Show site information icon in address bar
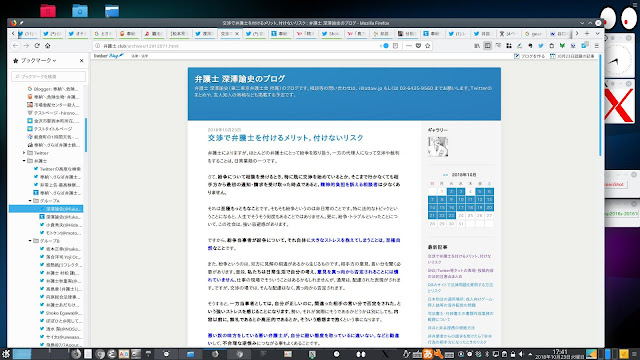The height and width of the screenshot is (360, 640). tap(97, 46)
